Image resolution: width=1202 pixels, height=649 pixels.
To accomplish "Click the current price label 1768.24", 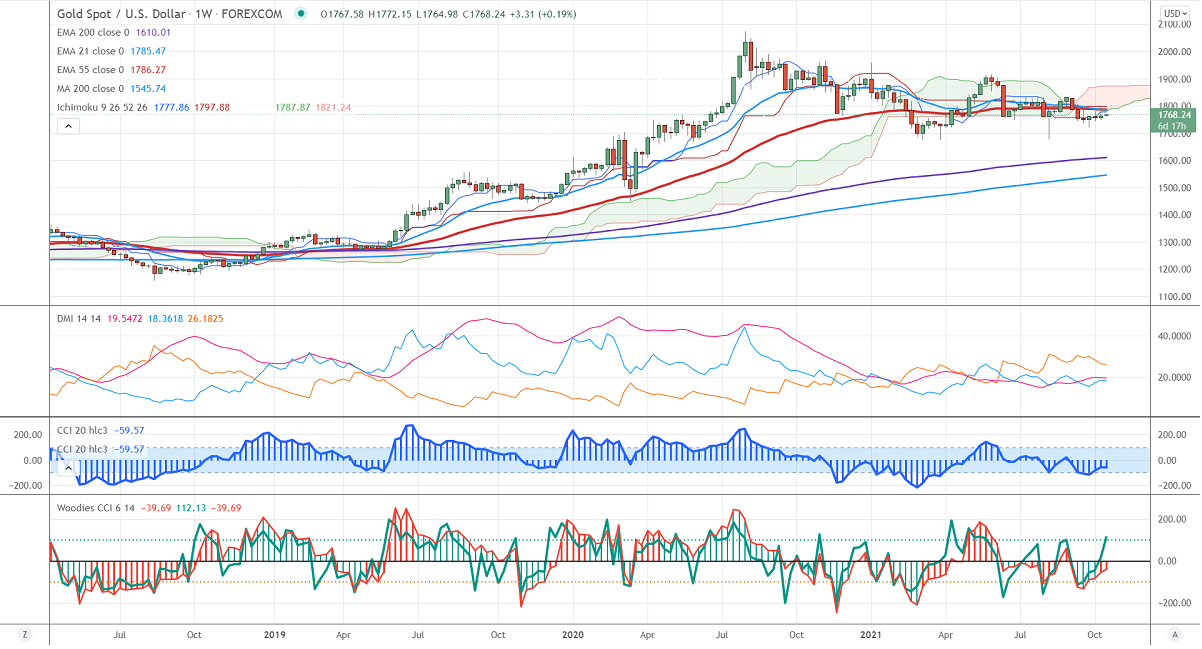I will pyautogui.click(x=1175, y=115).
